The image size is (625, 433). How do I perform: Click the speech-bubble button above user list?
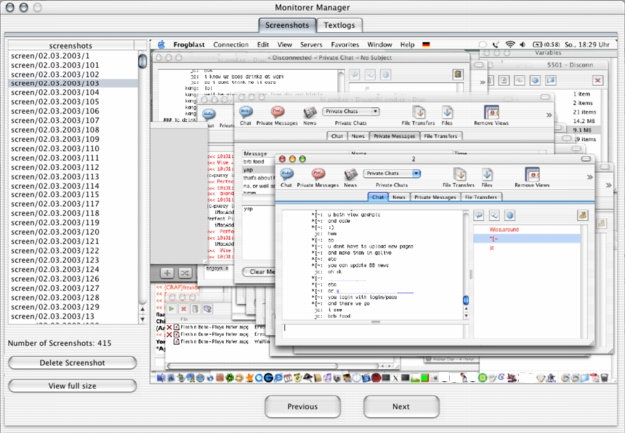pyautogui.click(x=479, y=216)
